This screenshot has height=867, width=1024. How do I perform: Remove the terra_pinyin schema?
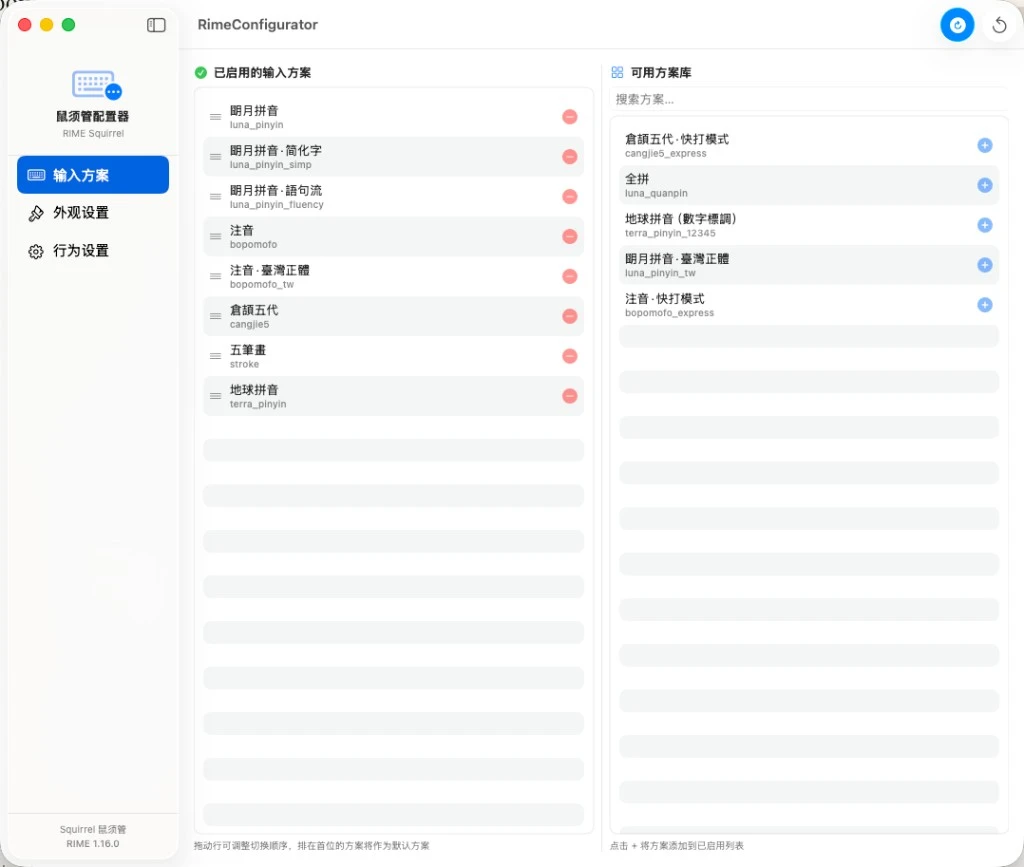[x=569, y=396]
